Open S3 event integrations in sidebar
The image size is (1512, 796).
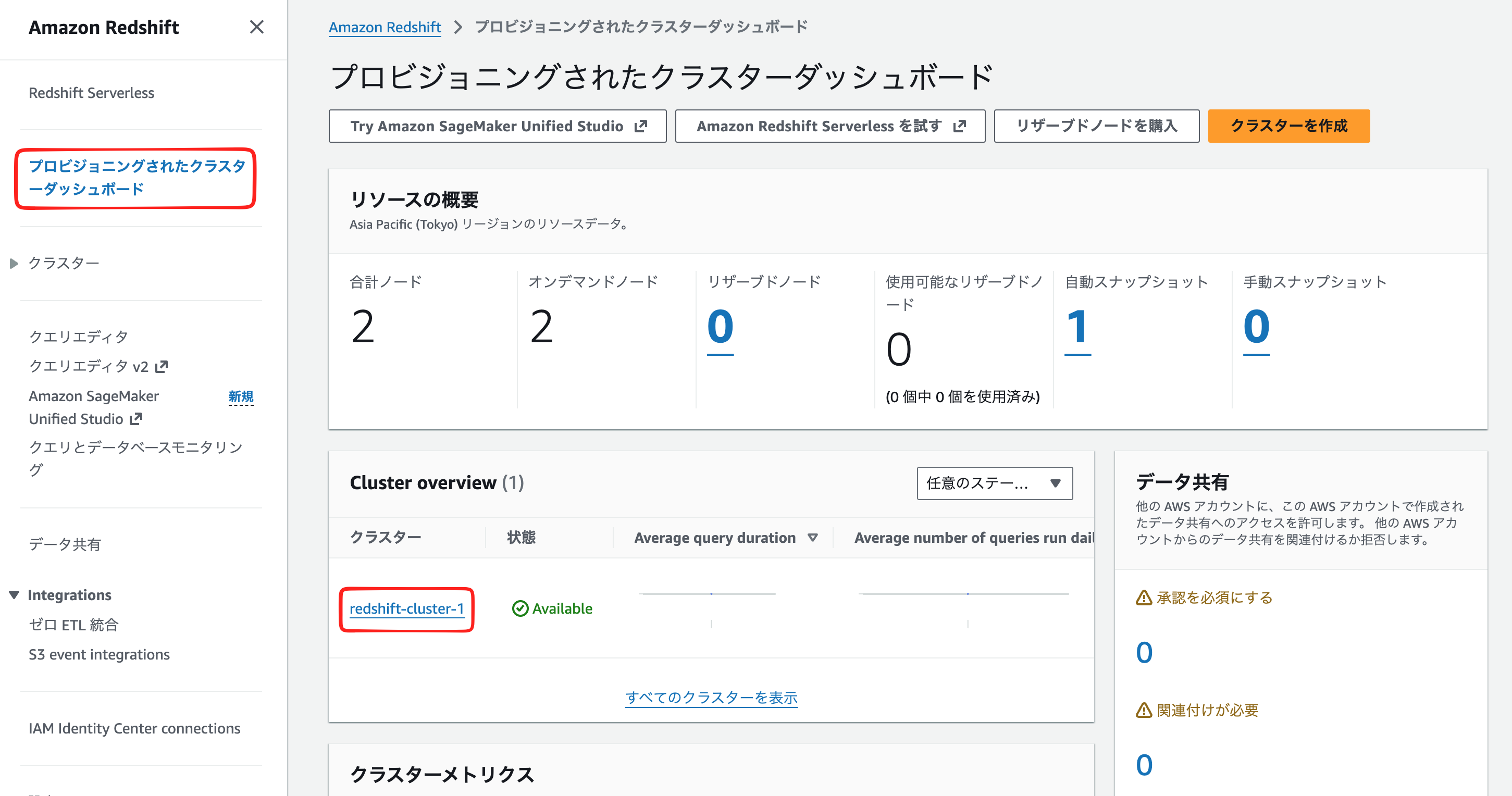click(x=99, y=654)
